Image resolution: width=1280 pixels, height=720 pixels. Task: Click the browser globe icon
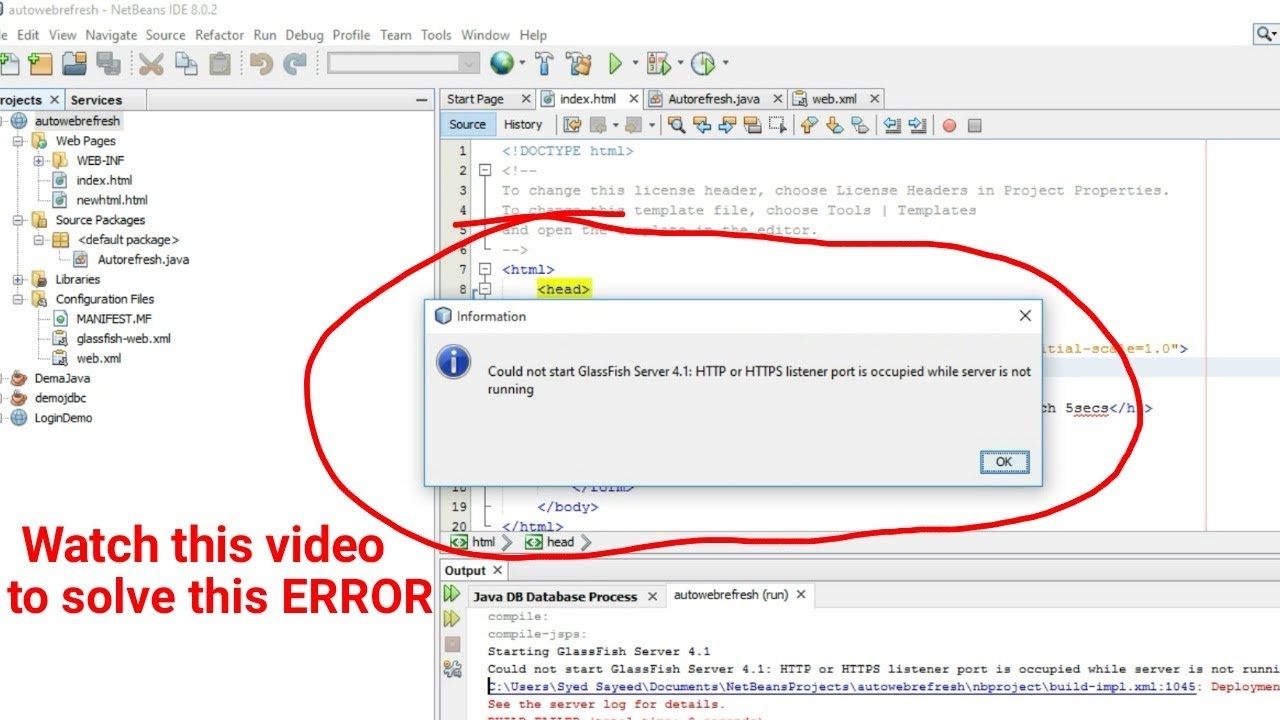pyautogui.click(x=502, y=64)
